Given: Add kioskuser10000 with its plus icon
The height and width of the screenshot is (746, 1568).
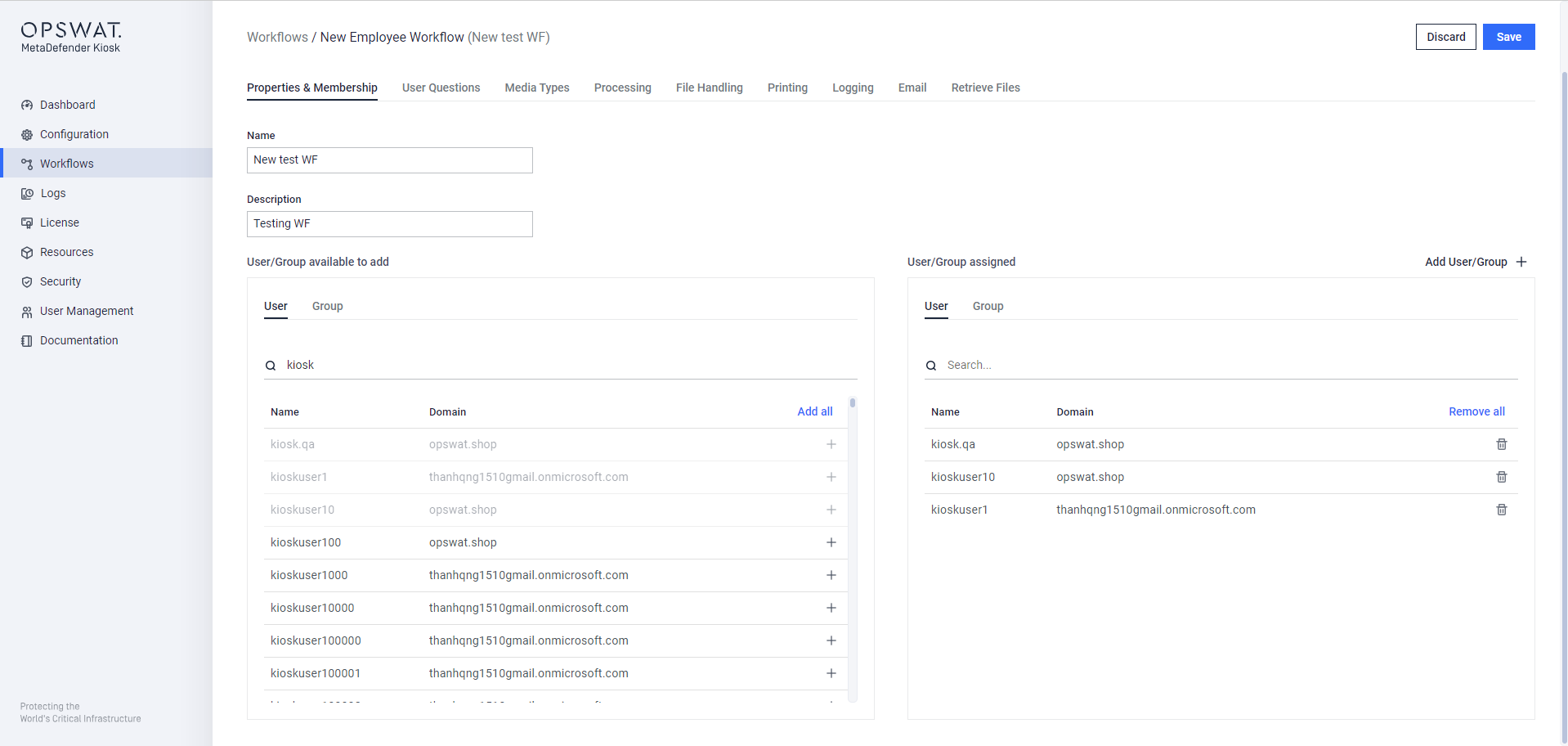Looking at the screenshot, I should tap(831, 608).
